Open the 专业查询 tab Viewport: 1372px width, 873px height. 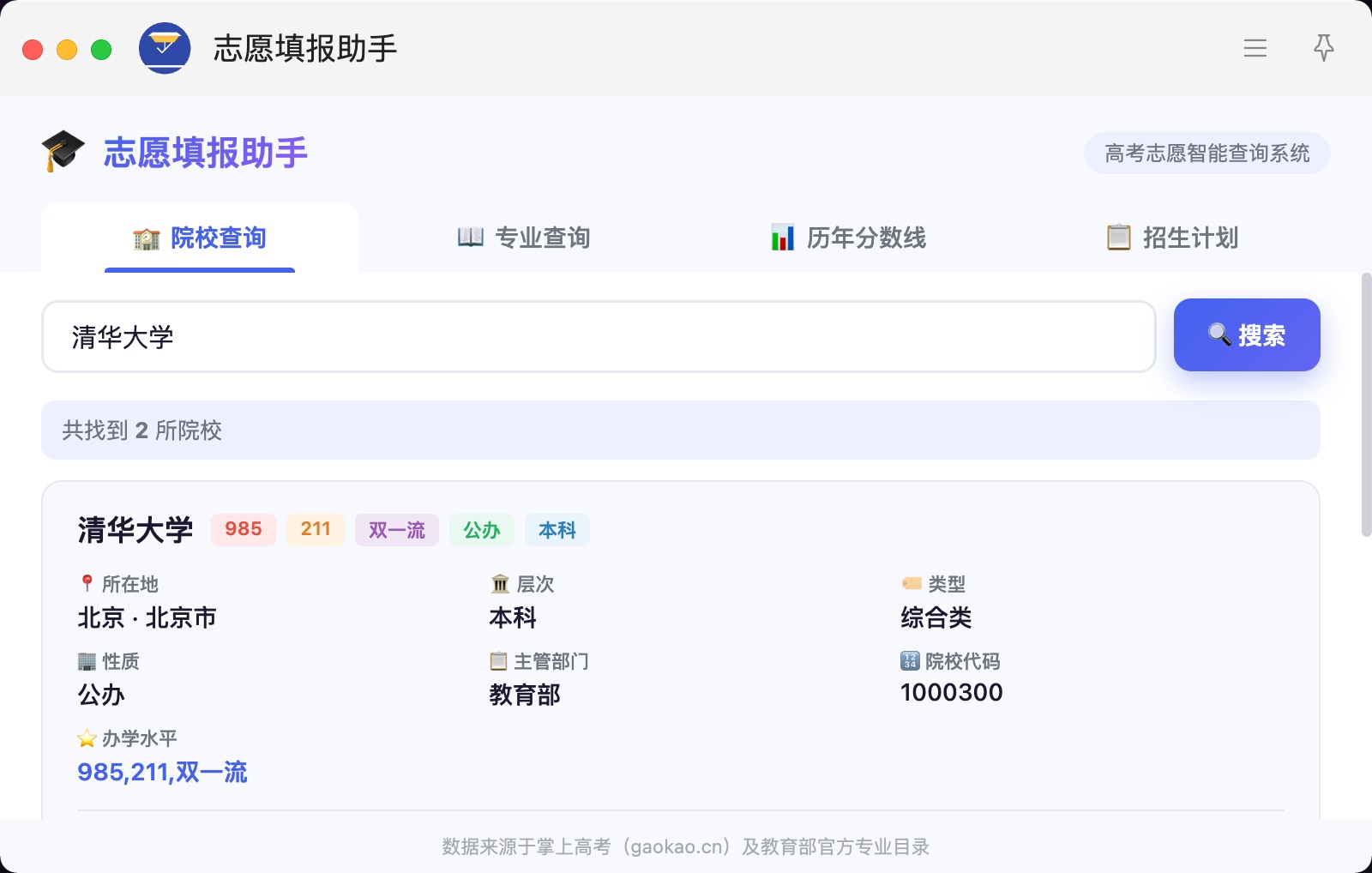524,238
